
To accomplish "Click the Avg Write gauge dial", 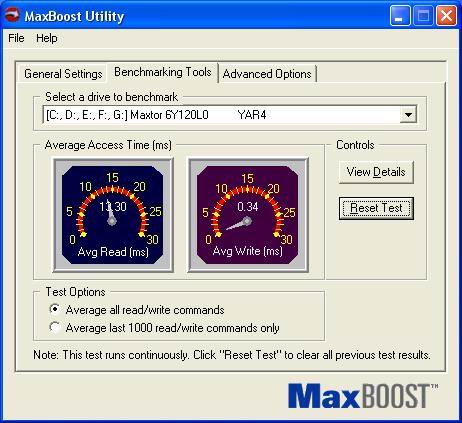I will coord(248,215).
